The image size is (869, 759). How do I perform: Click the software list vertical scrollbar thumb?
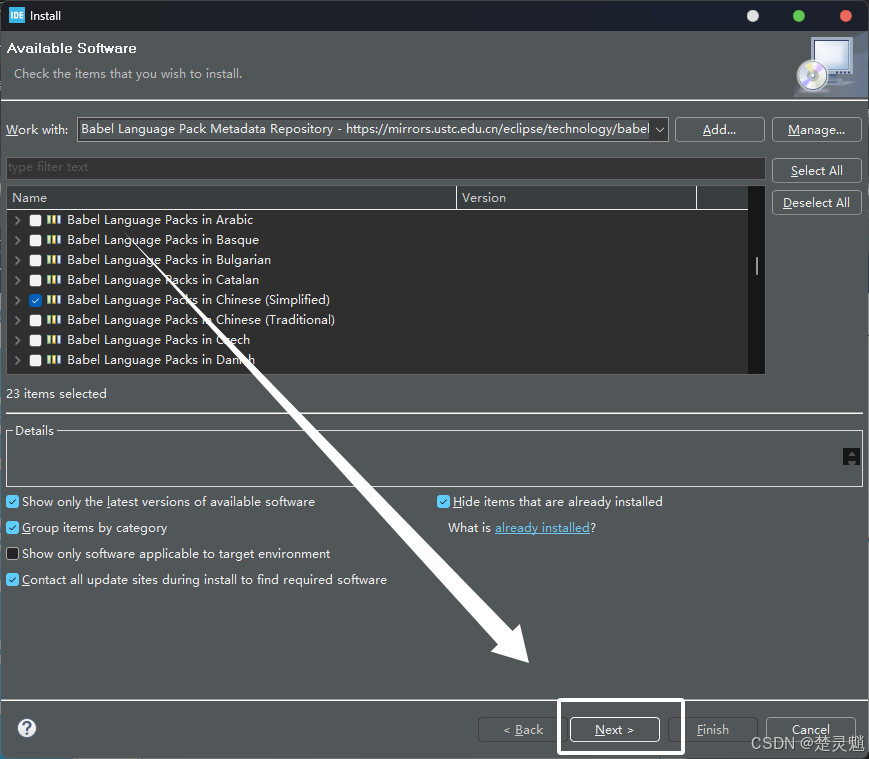click(x=756, y=266)
